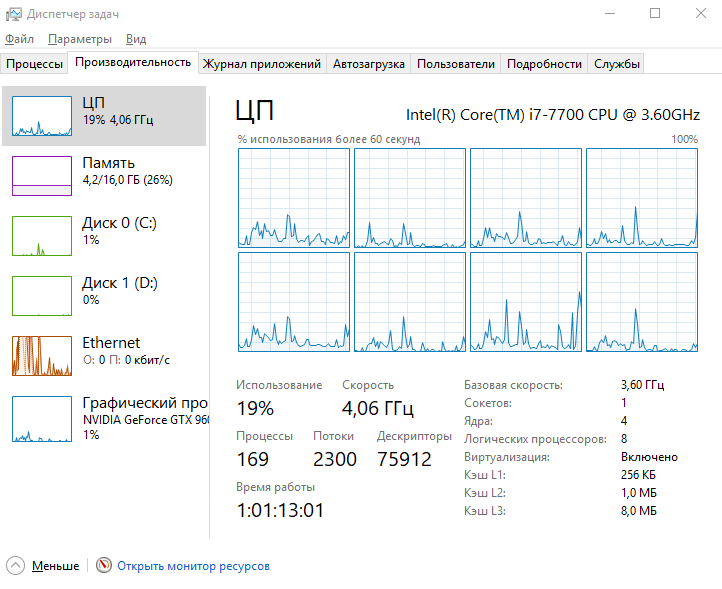The image size is (722, 589).
Task: Click the NVIDIA GeForce GTX text
Action: (146, 420)
